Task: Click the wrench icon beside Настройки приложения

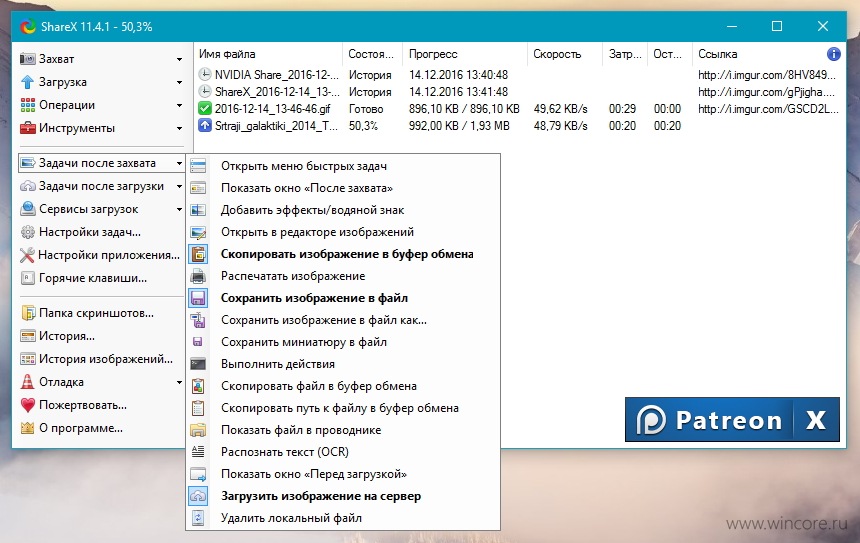Action: pos(27,255)
